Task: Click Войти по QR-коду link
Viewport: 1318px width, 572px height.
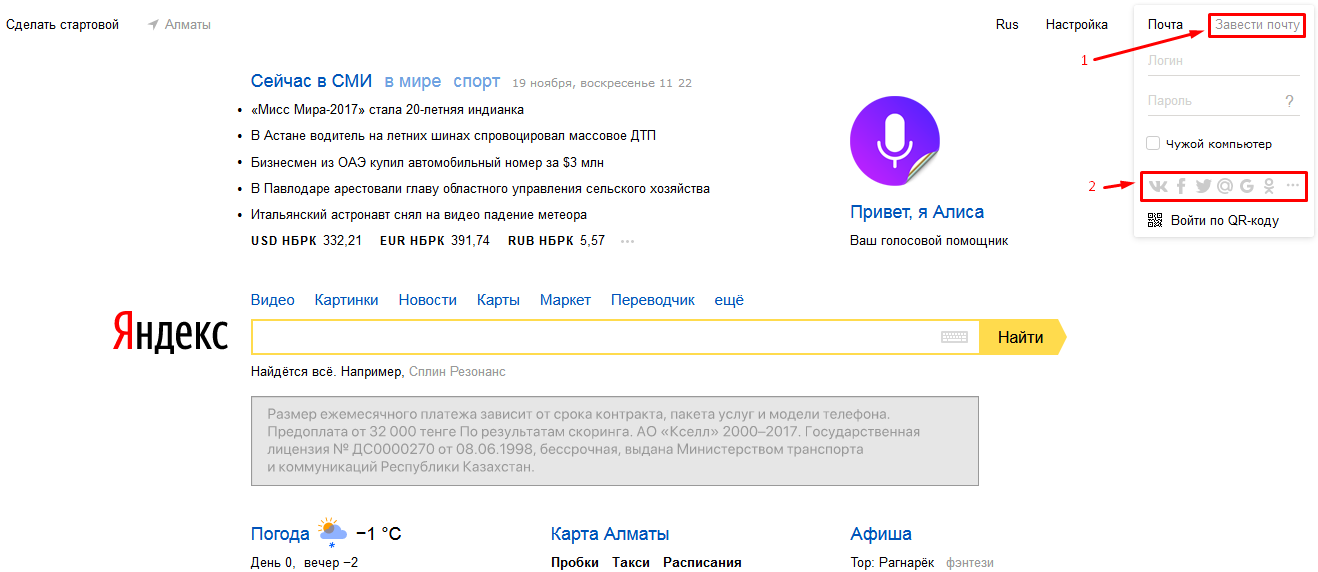Action: (x=1225, y=220)
